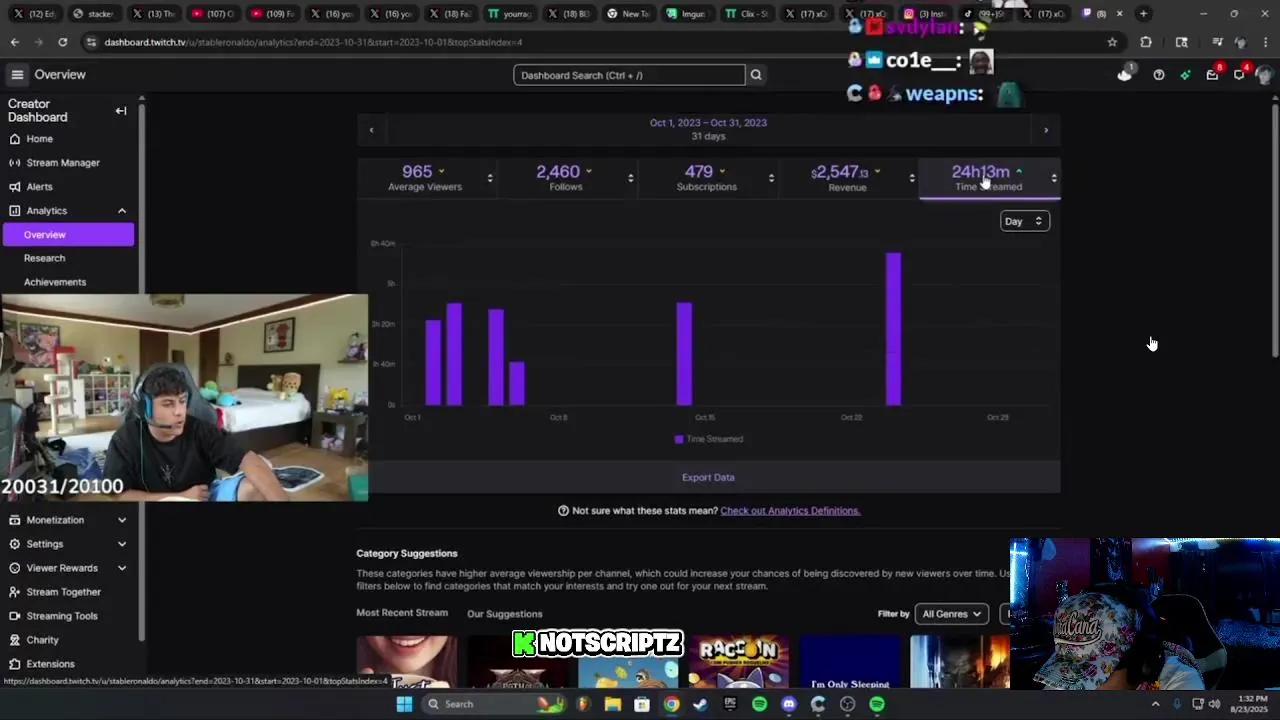Open Extensions in the sidebar
The height and width of the screenshot is (720, 1280).
click(x=42, y=664)
